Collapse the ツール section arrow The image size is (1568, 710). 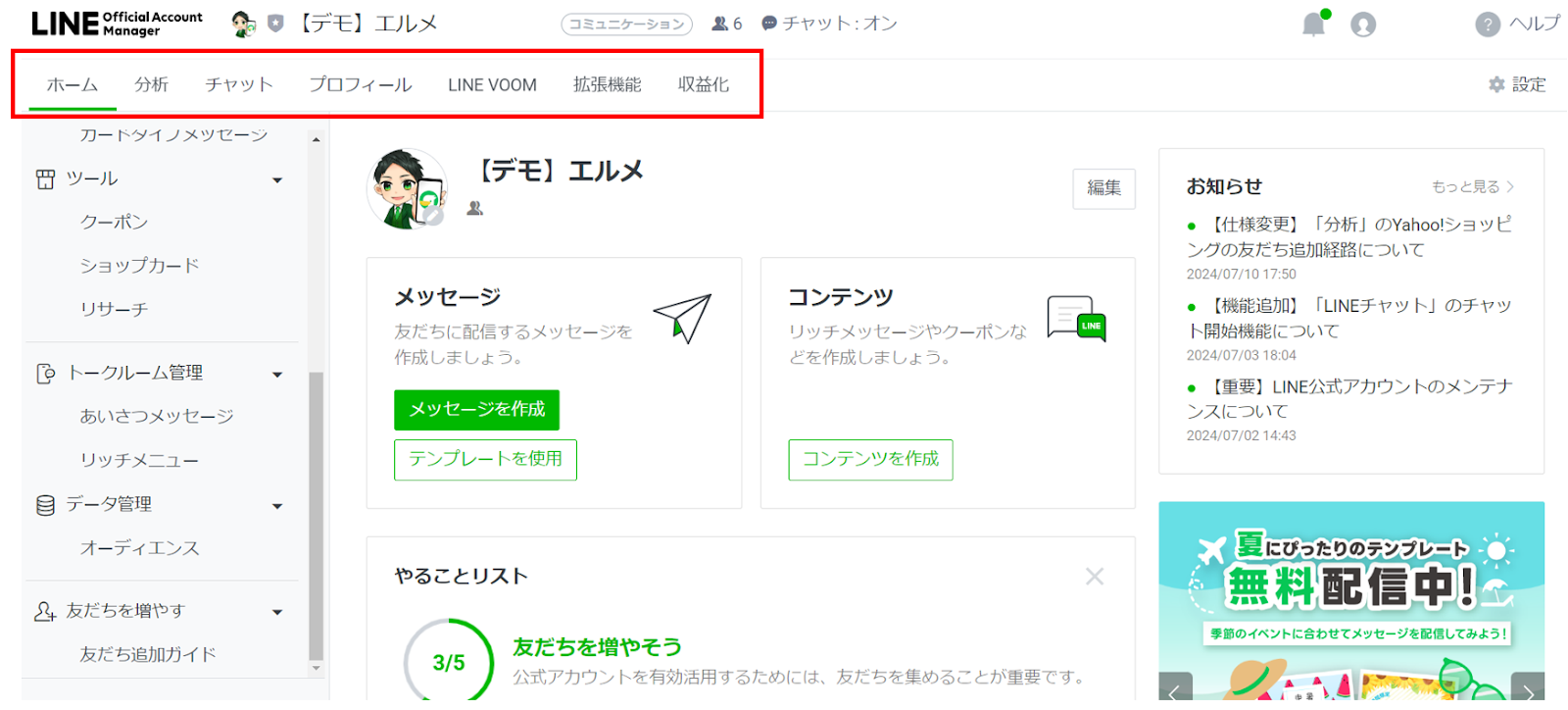(x=277, y=180)
